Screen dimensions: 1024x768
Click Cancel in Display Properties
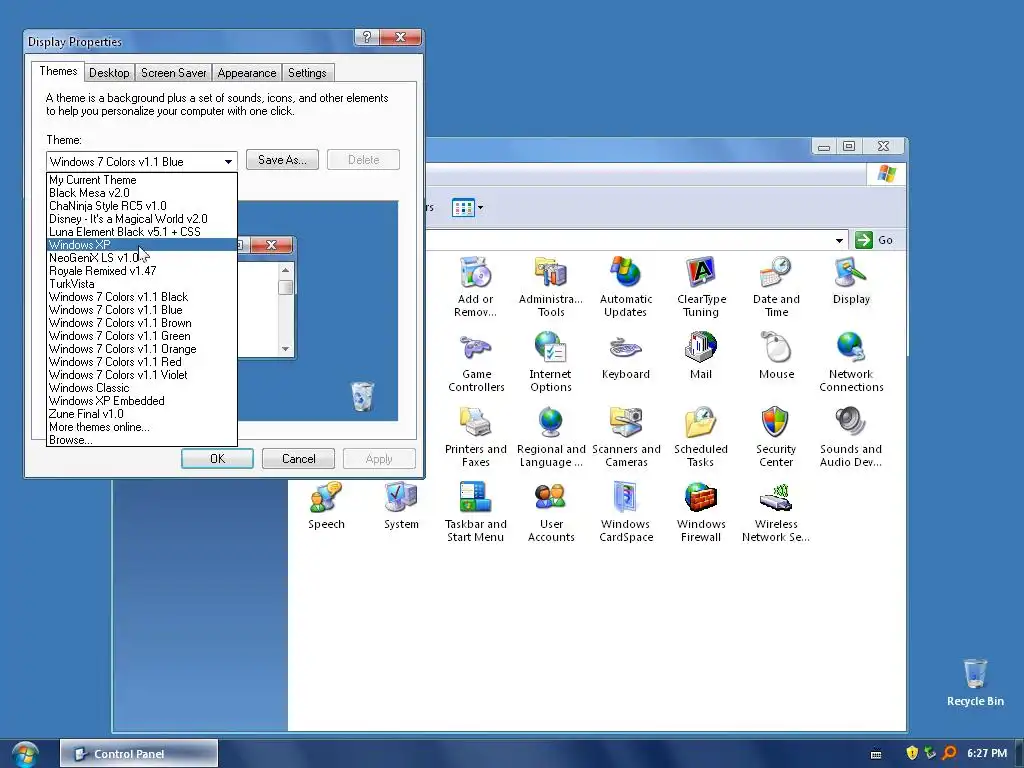click(x=298, y=459)
